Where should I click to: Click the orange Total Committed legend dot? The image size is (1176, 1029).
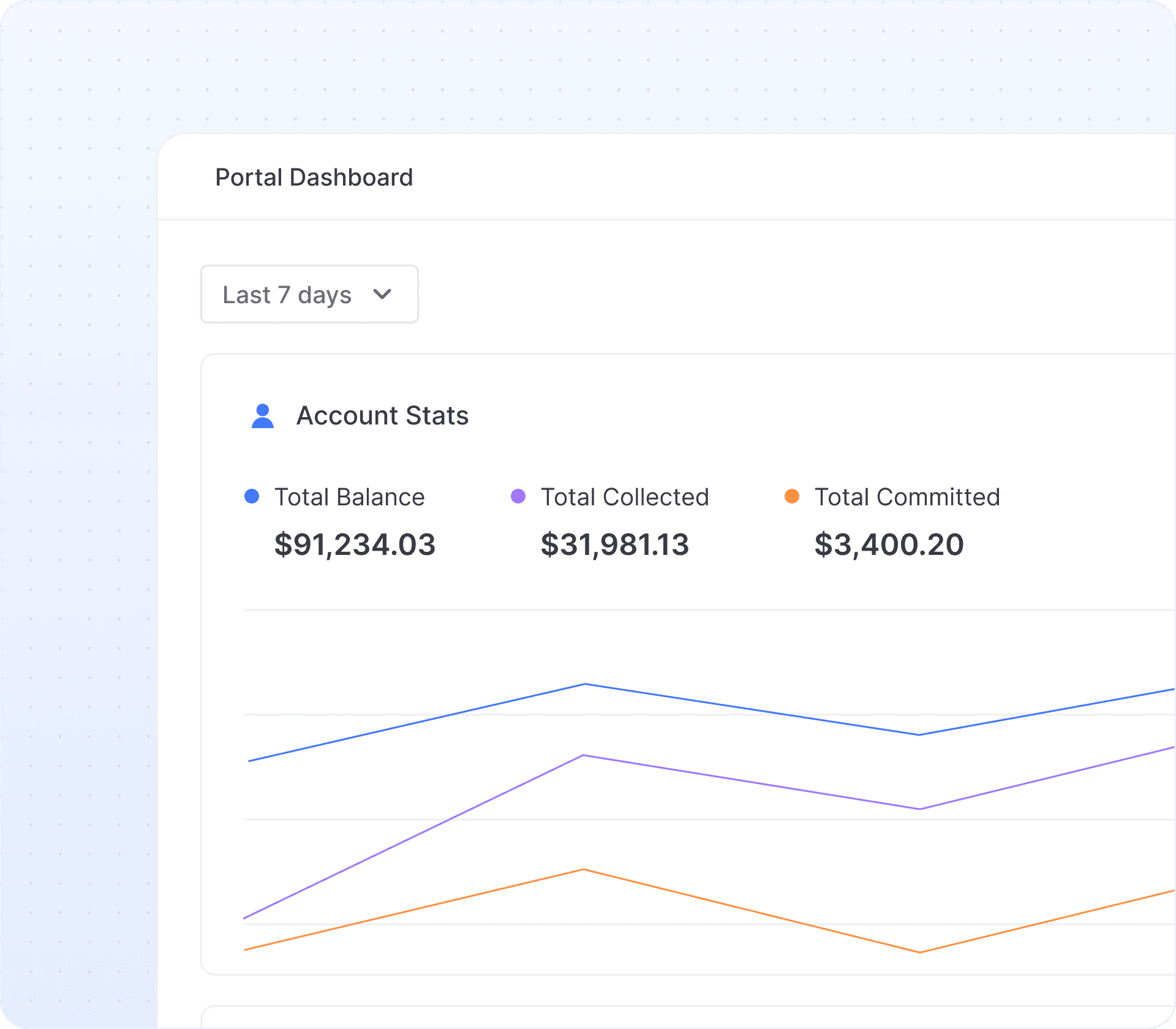pyautogui.click(x=792, y=496)
